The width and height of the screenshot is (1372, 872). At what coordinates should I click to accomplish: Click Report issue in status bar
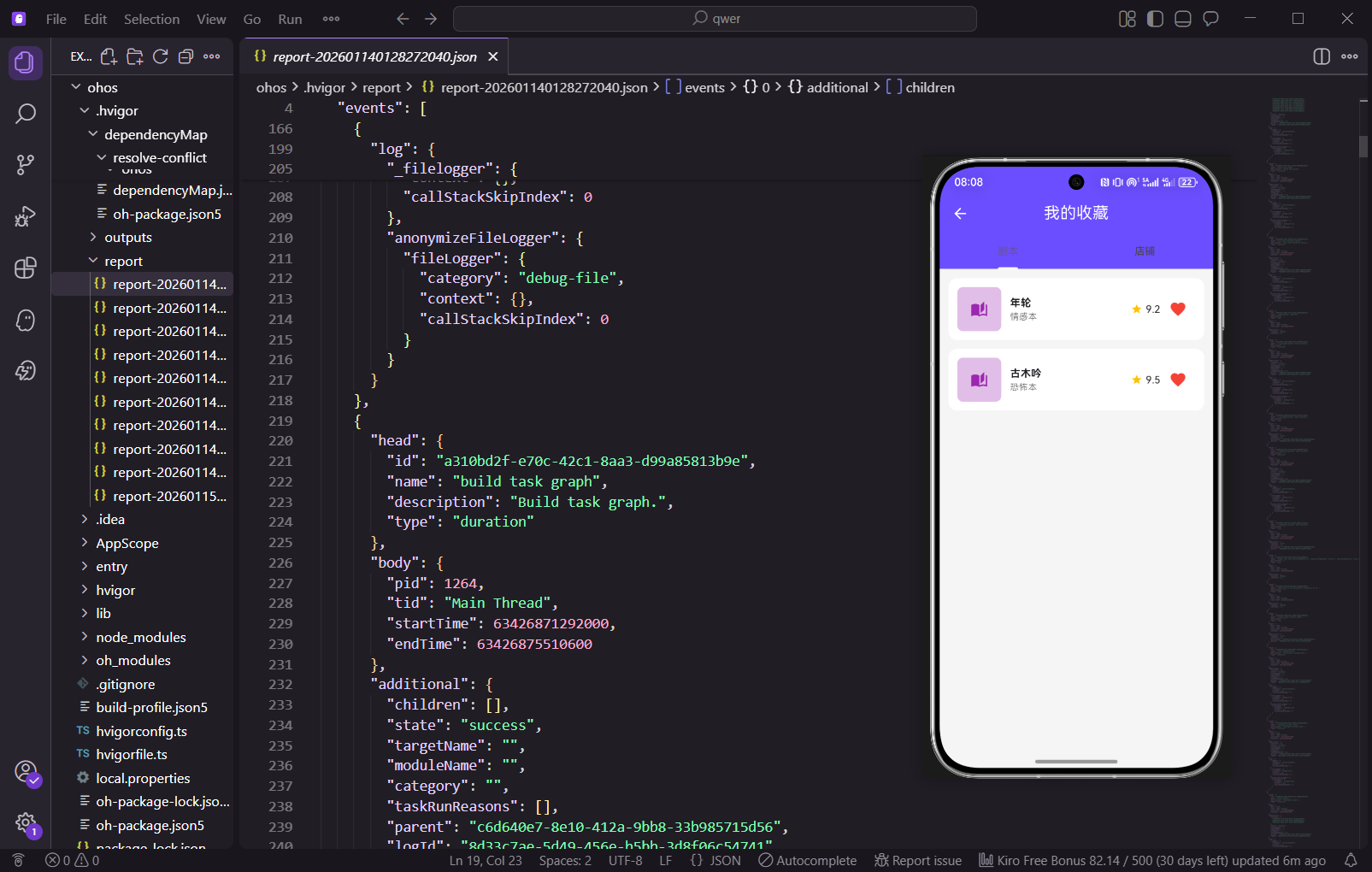917,860
